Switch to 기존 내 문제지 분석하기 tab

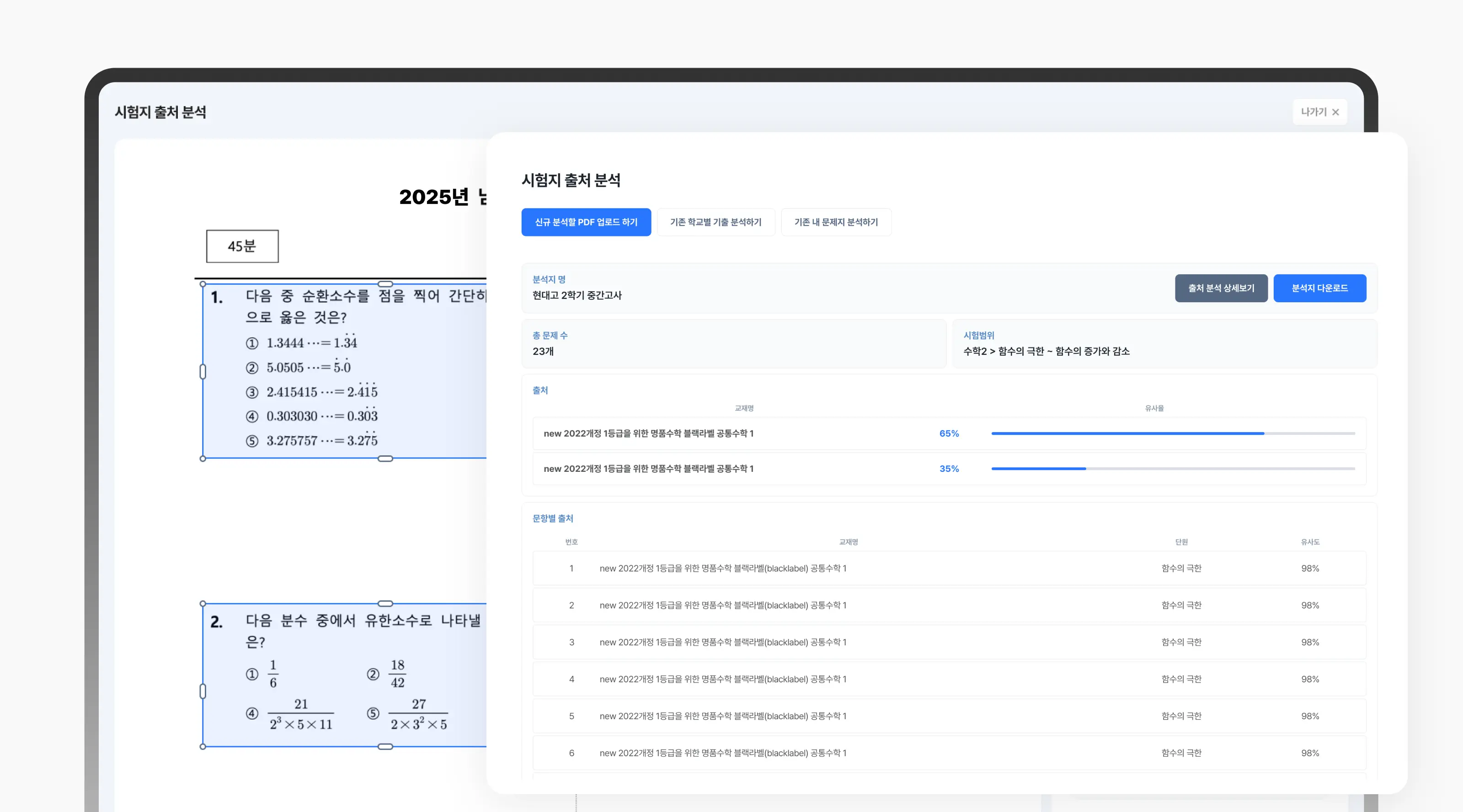[x=836, y=222]
